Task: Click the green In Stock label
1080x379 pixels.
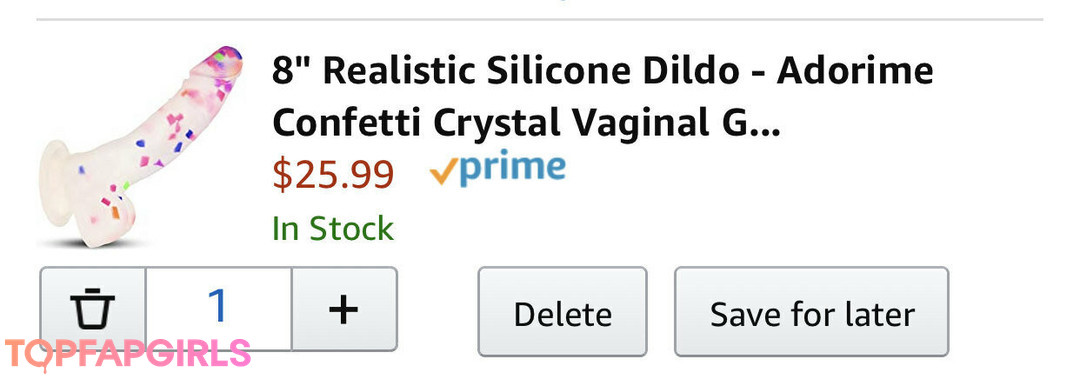Action: pyautogui.click(x=333, y=229)
